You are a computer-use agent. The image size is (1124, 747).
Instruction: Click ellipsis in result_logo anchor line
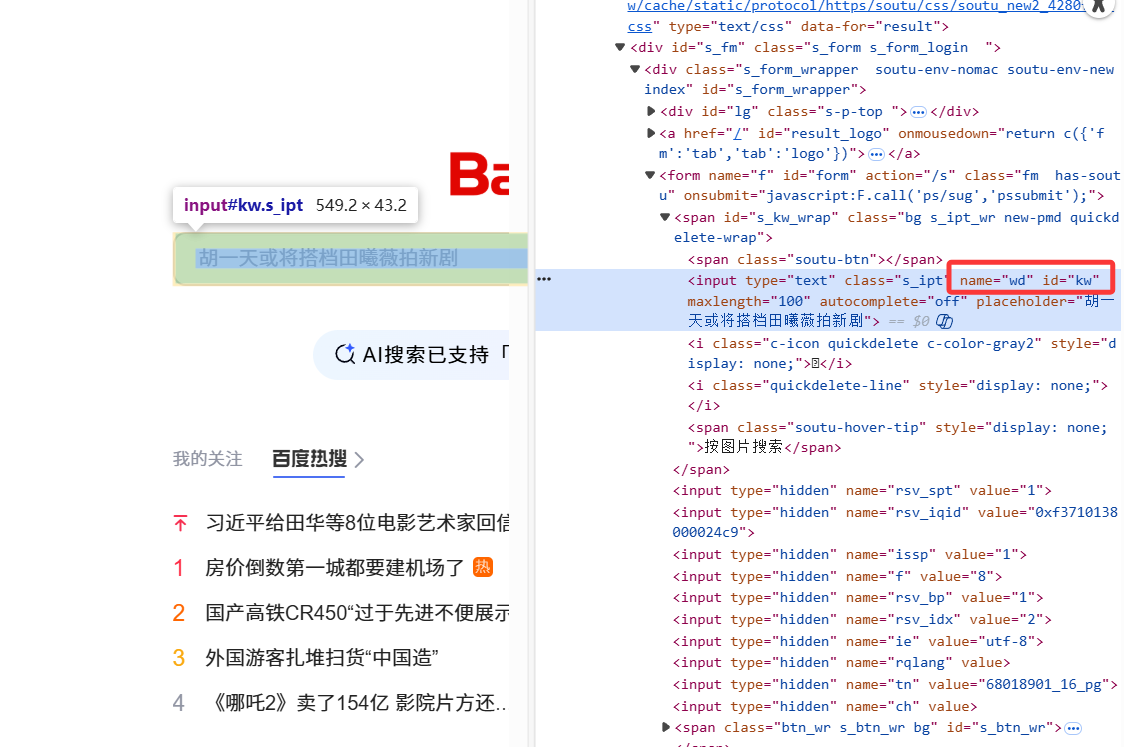pos(876,154)
